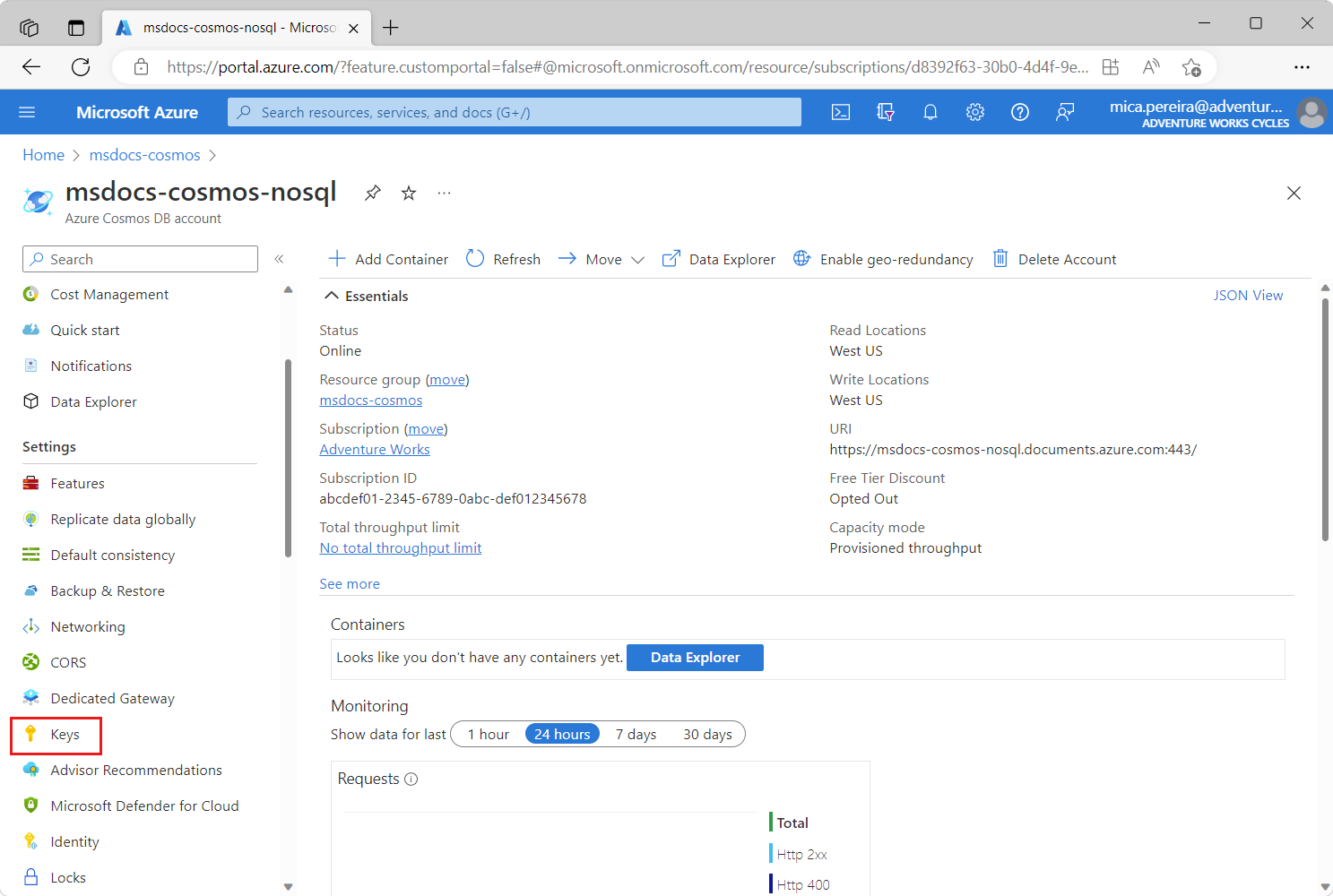Collapse the left resource menu
Viewport: 1333px width, 896px height.
(x=279, y=259)
